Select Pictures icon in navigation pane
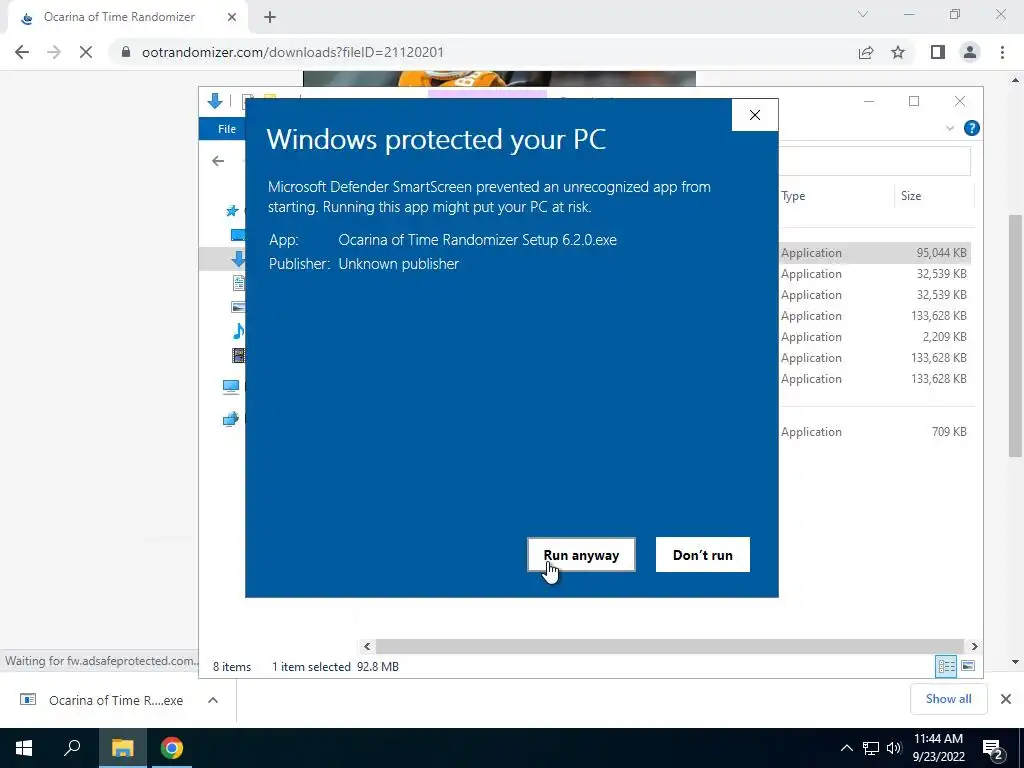 [239, 307]
